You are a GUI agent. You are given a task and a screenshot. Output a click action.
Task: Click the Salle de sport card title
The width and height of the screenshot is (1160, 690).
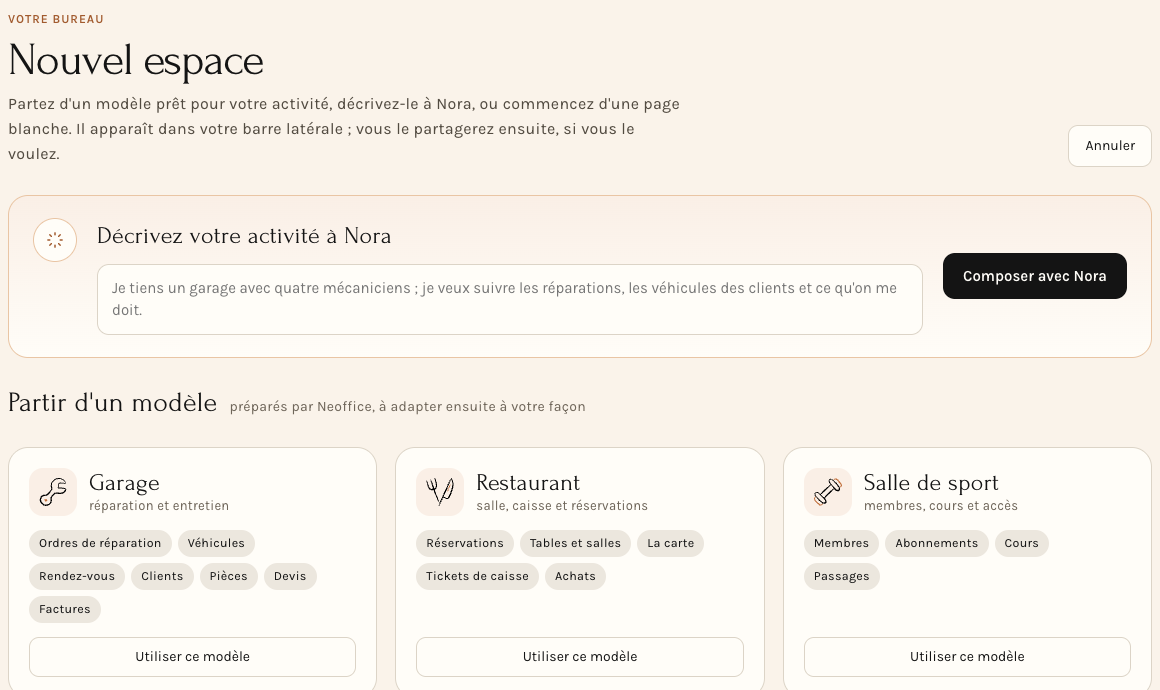tap(931, 483)
